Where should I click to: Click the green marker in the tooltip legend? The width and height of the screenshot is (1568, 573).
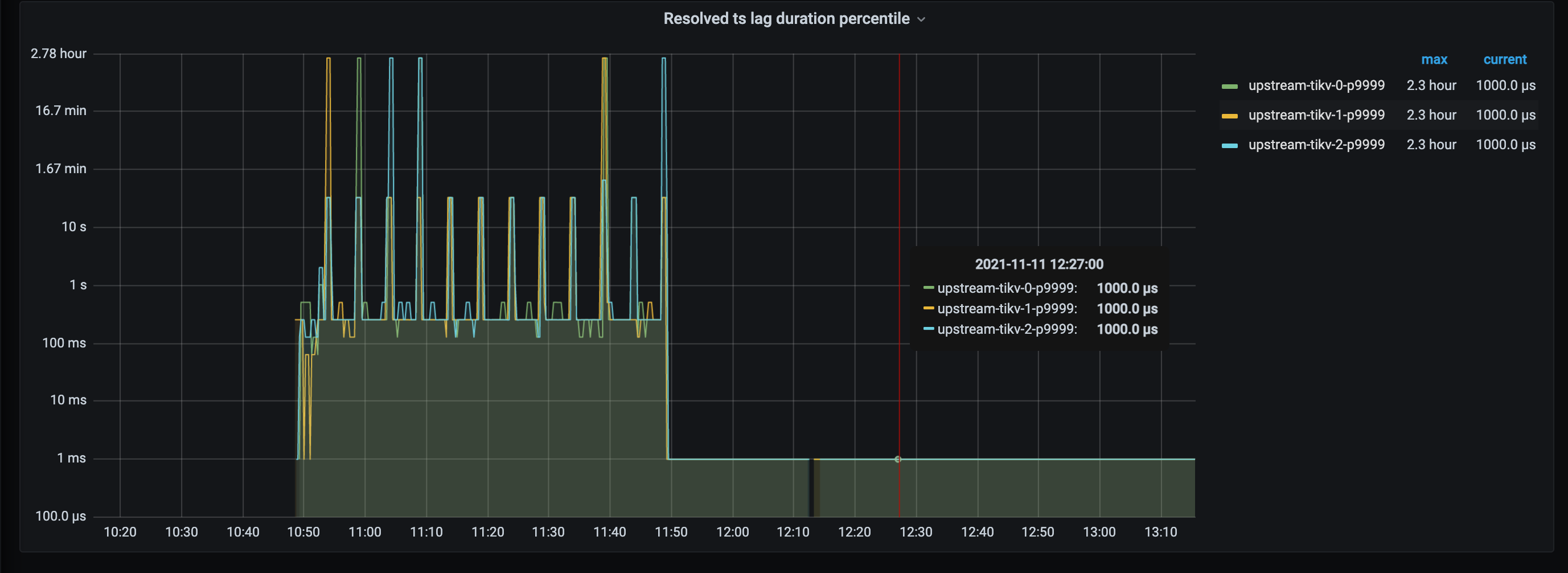point(929,288)
